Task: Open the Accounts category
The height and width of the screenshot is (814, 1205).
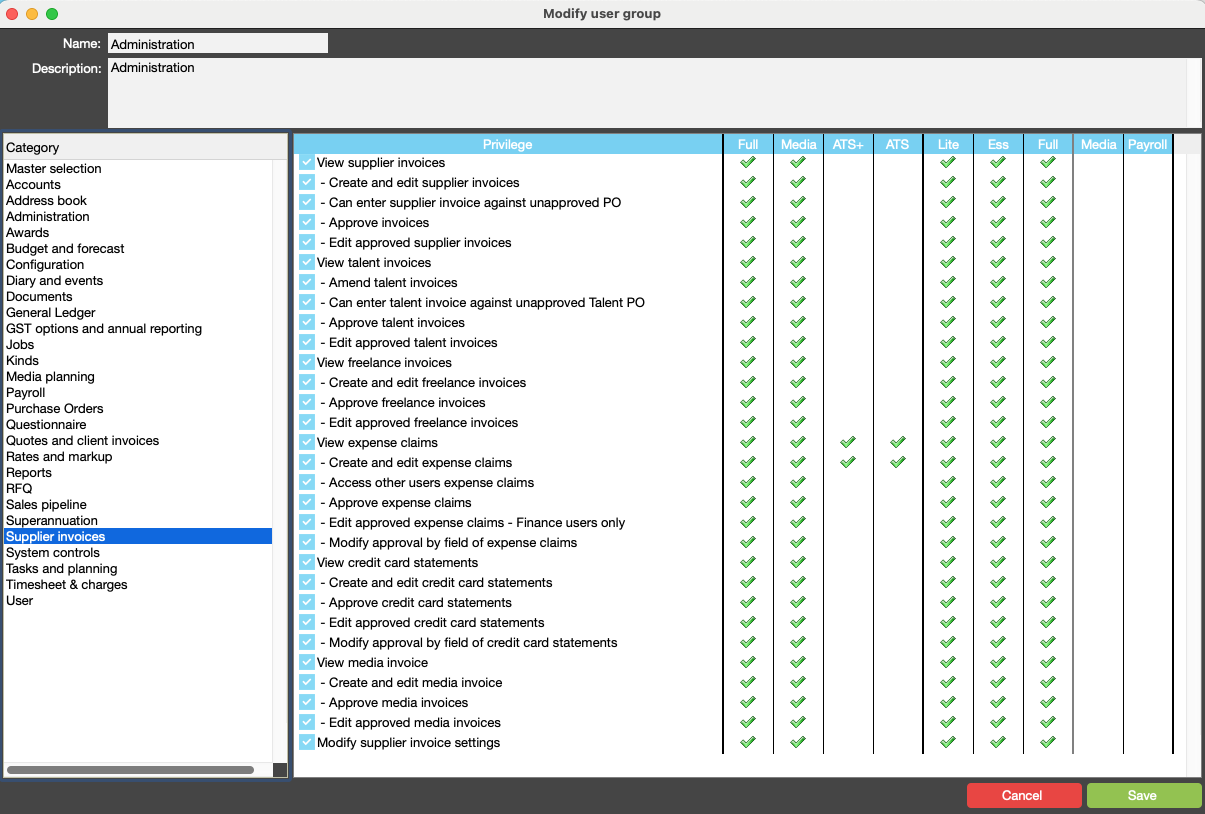Action: 138,184
